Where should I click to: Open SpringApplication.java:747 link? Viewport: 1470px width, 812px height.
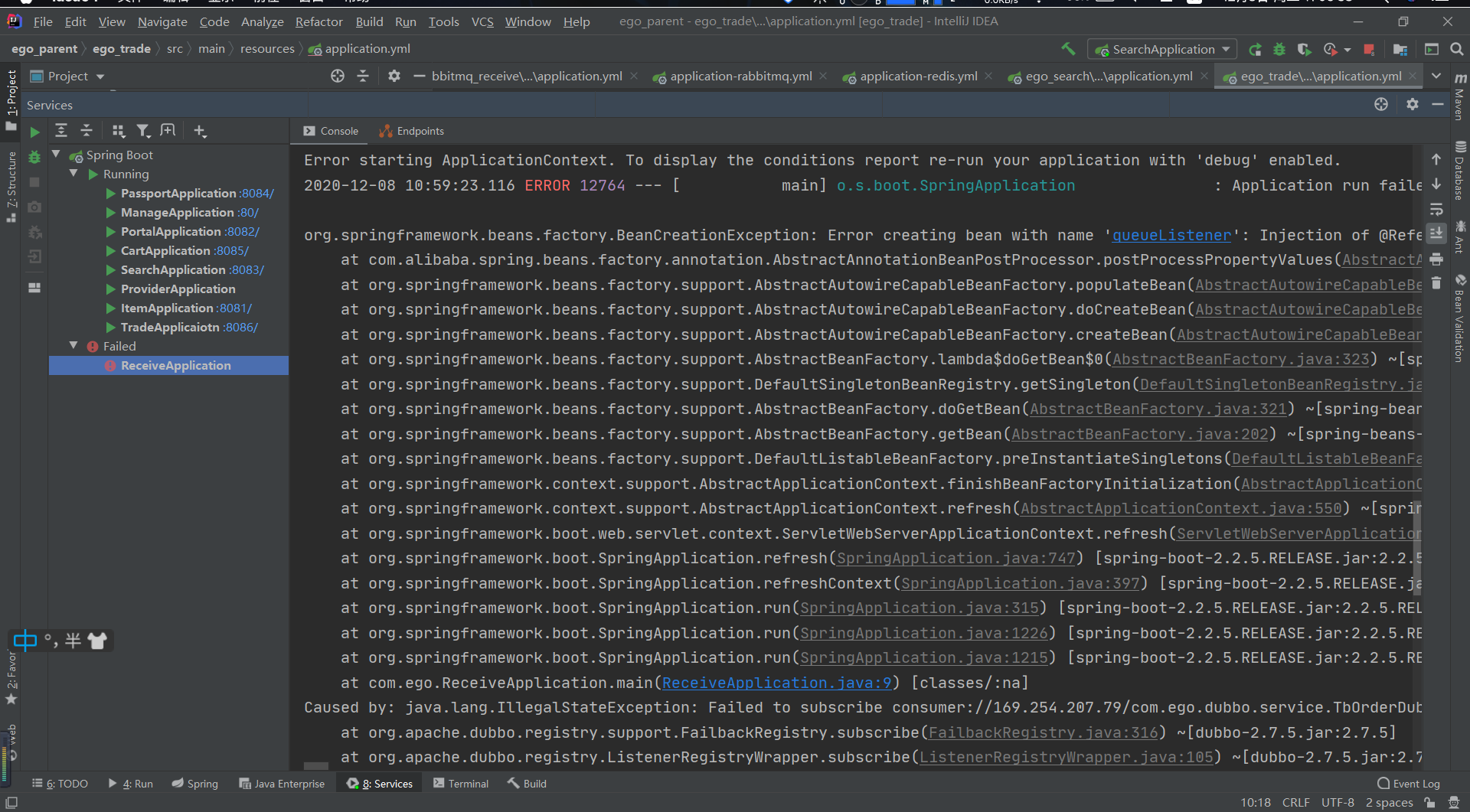[956, 558]
